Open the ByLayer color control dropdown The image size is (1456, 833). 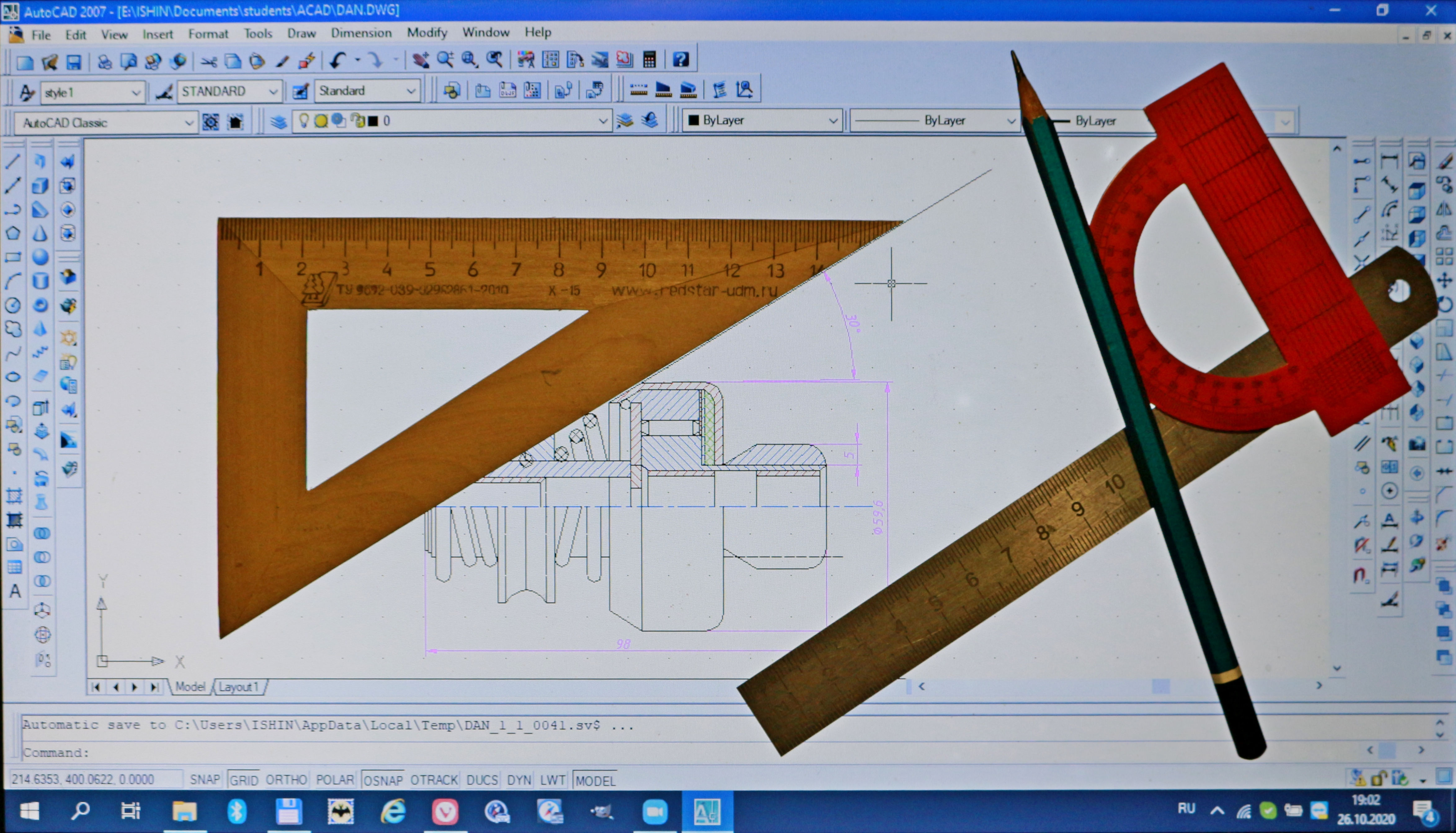pos(762,120)
